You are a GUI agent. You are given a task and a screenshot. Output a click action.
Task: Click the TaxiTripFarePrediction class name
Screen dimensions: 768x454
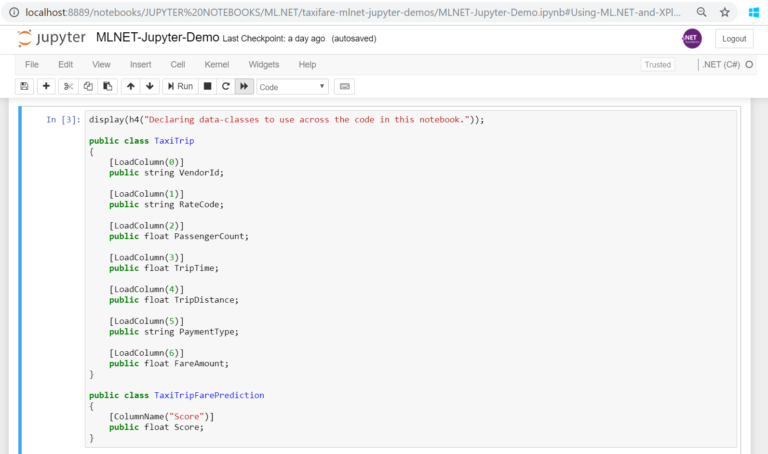pyautogui.click(x=209, y=395)
